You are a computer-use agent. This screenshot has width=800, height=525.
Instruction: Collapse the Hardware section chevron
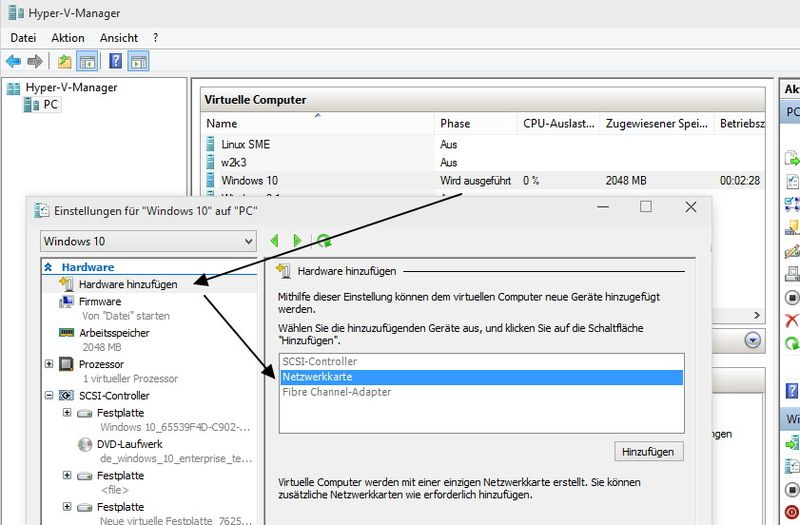48,267
